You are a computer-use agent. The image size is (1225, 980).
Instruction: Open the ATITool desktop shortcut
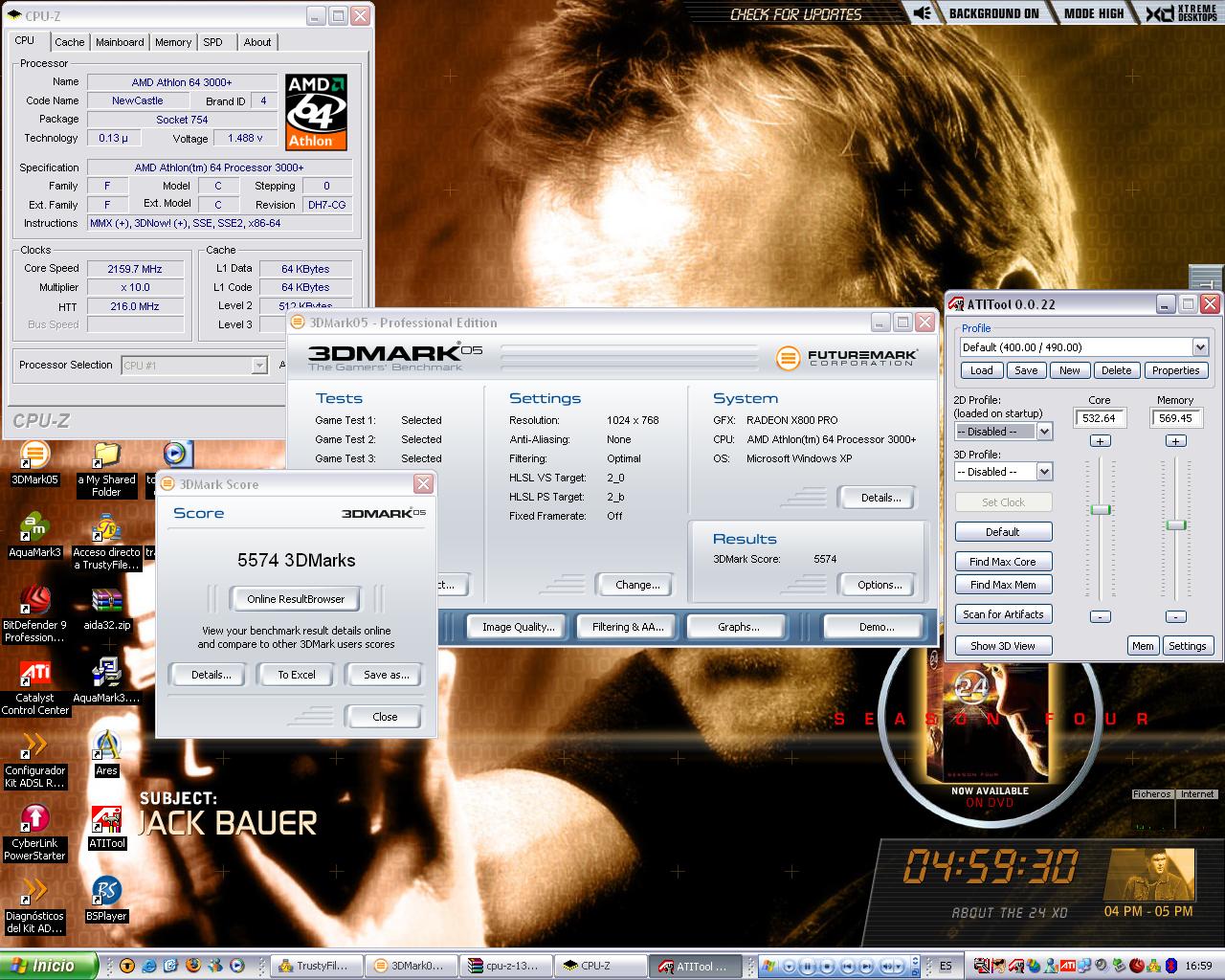tap(107, 820)
